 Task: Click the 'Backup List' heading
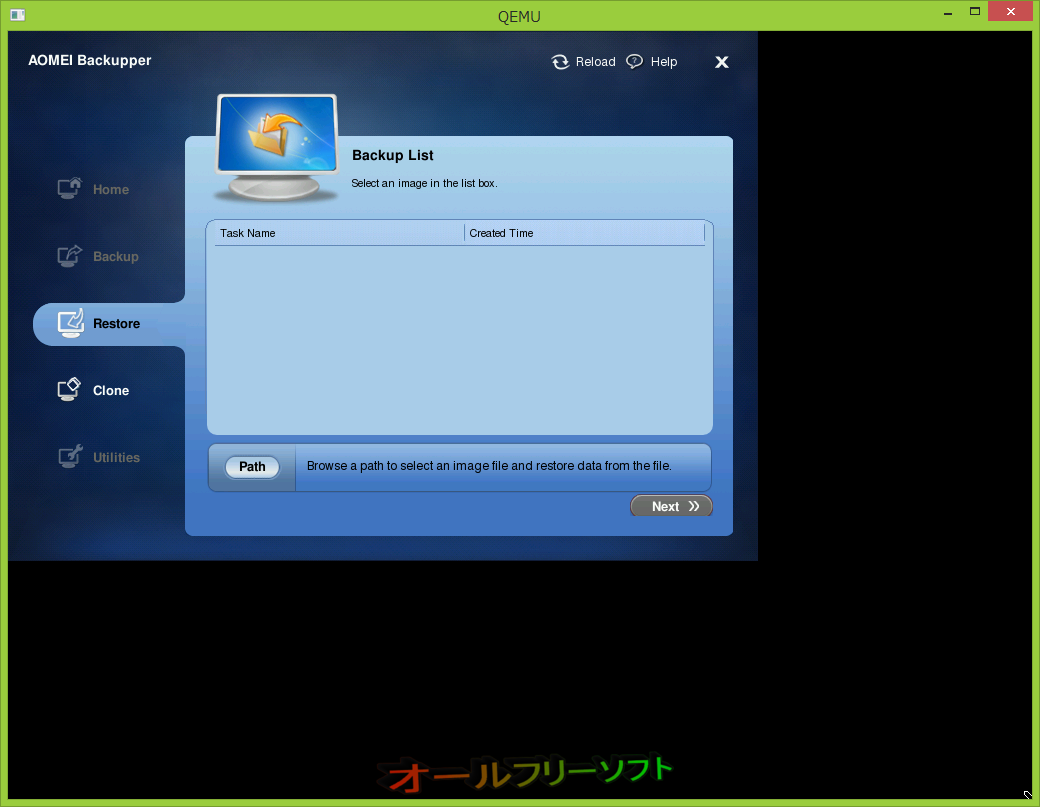[x=393, y=155]
